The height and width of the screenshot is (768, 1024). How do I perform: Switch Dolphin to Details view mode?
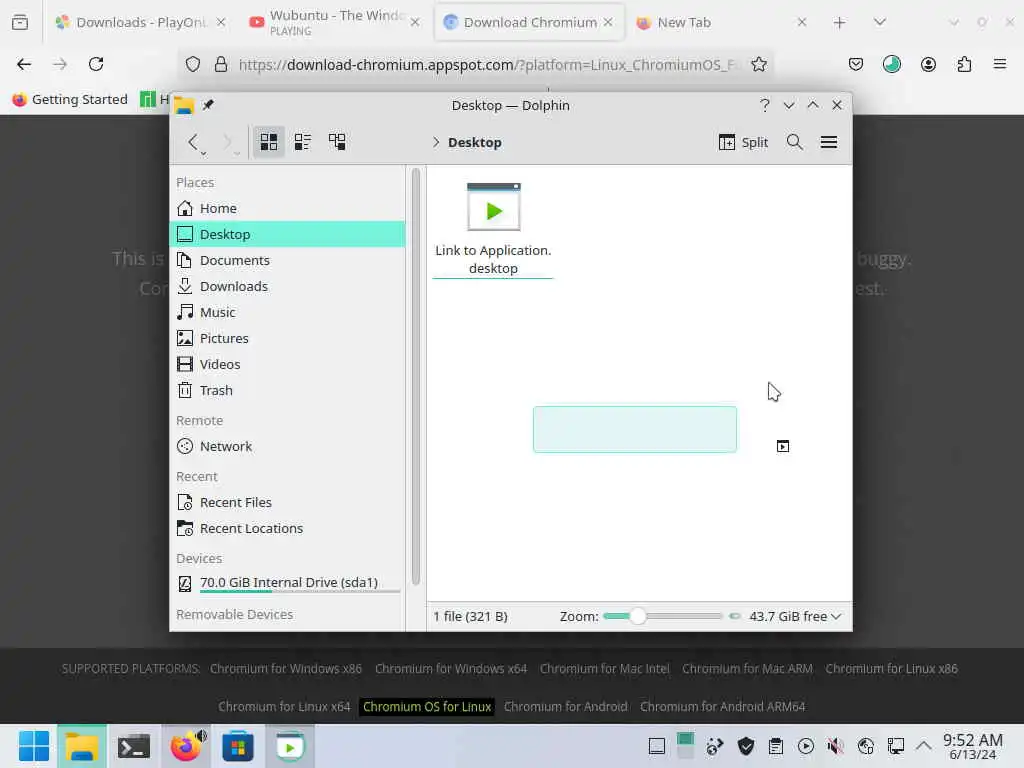pos(337,142)
